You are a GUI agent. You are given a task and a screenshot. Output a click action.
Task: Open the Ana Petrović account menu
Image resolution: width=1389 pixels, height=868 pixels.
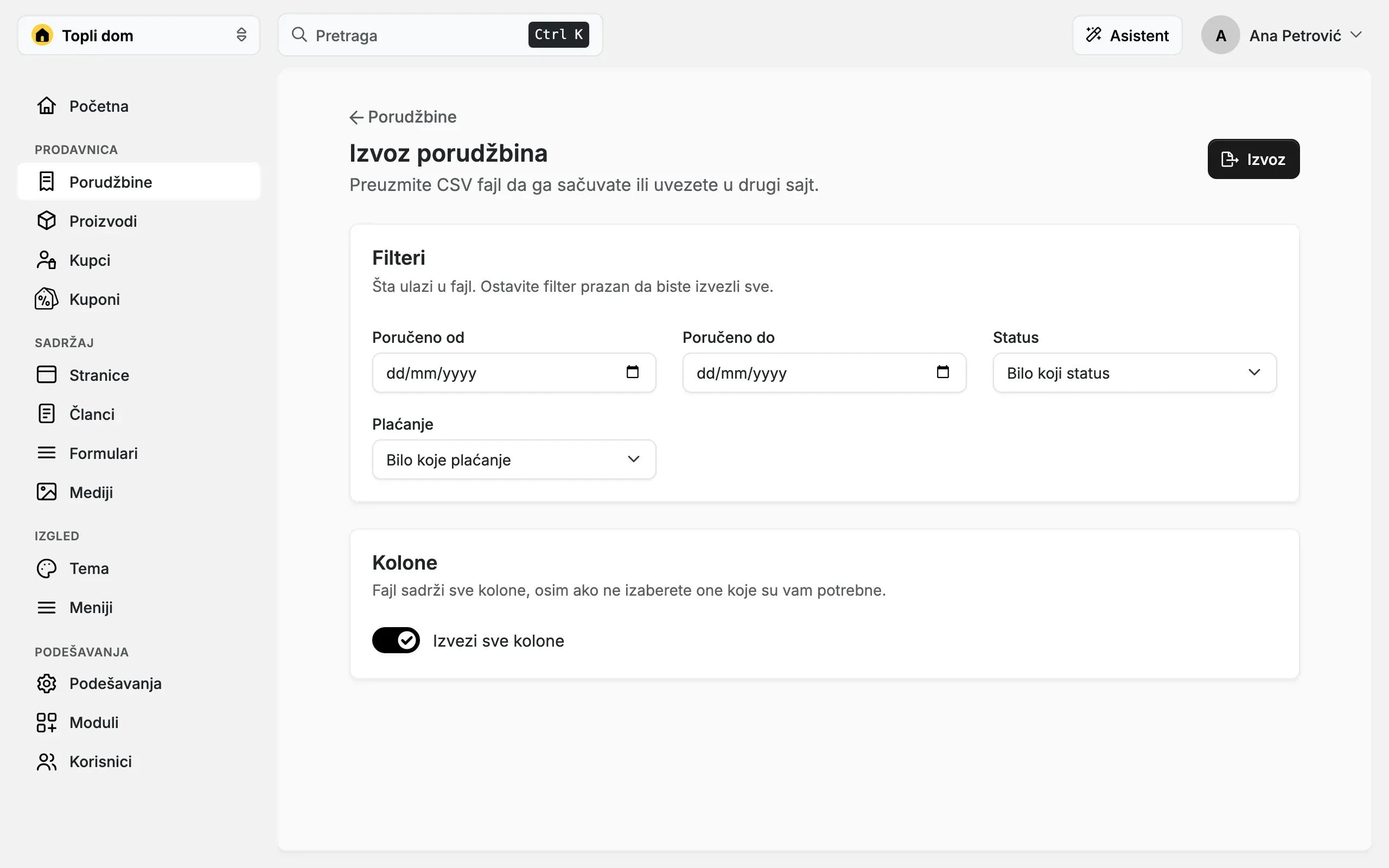(1282, 35)
